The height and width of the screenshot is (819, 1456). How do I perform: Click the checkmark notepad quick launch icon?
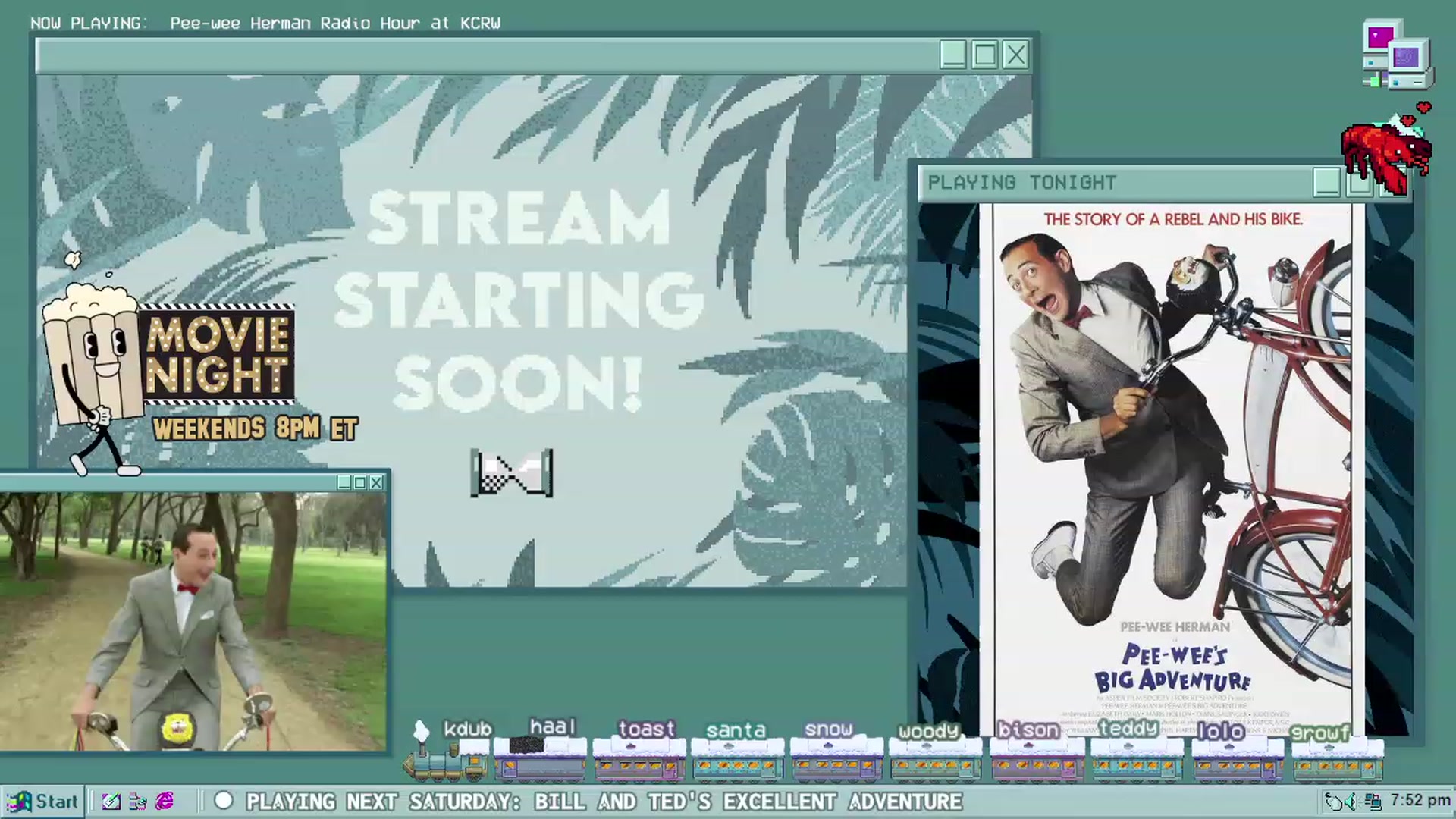click(x=111, y=802)
